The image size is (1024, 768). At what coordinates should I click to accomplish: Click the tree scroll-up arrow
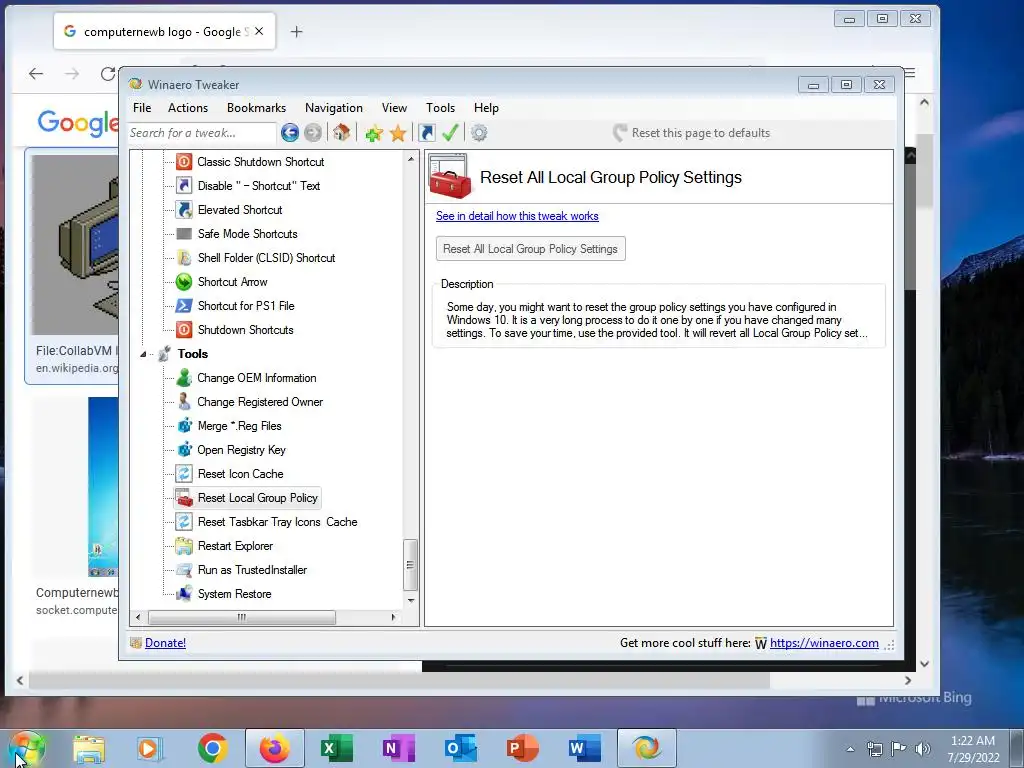coord(411,159)
